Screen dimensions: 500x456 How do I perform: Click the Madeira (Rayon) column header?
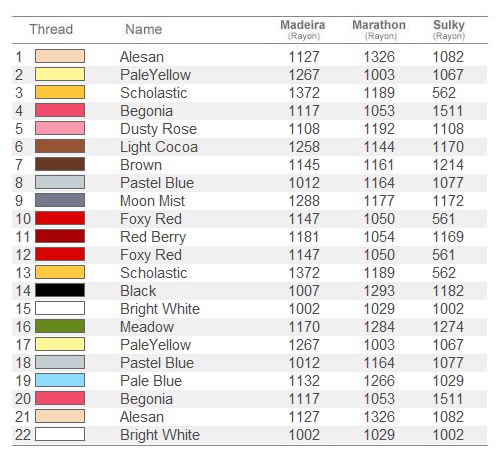coord(303,29)
